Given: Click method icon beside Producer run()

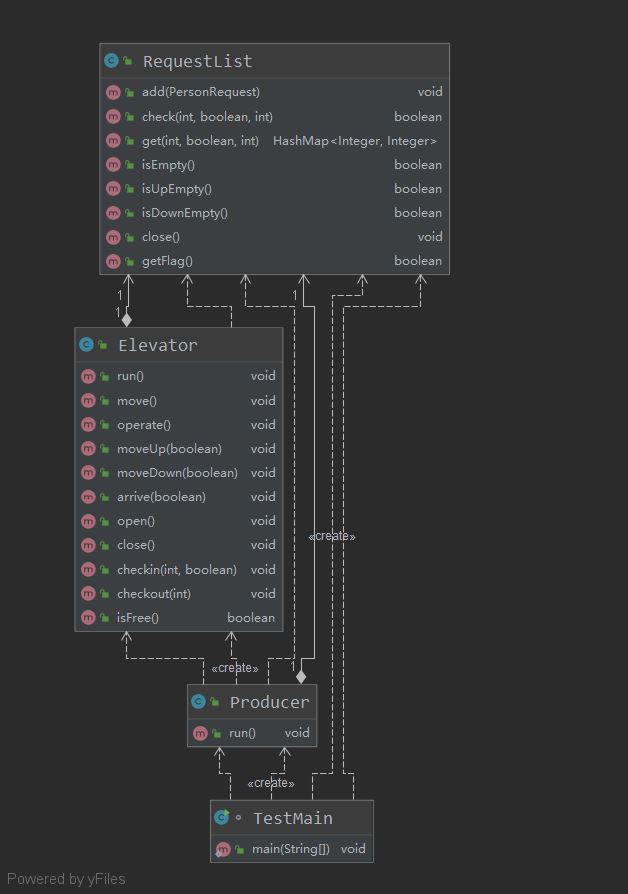Looking at the screenshot, I should coord(200,733).
